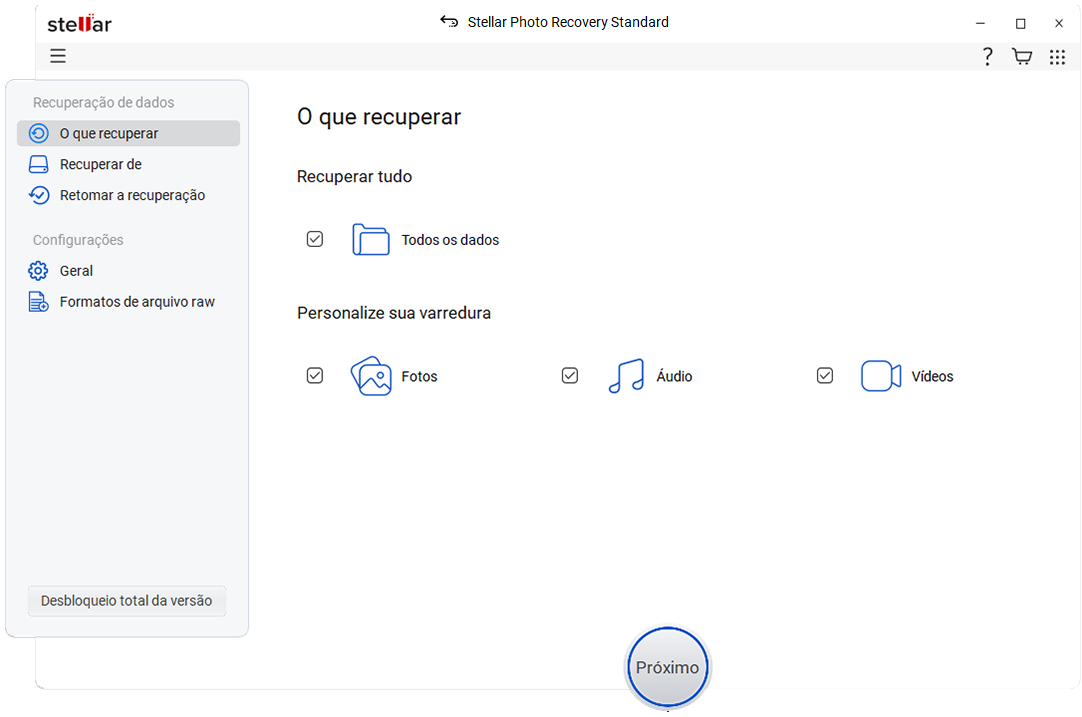Uncheck the 'Todos os dados' checkbox

pos(315,239)
